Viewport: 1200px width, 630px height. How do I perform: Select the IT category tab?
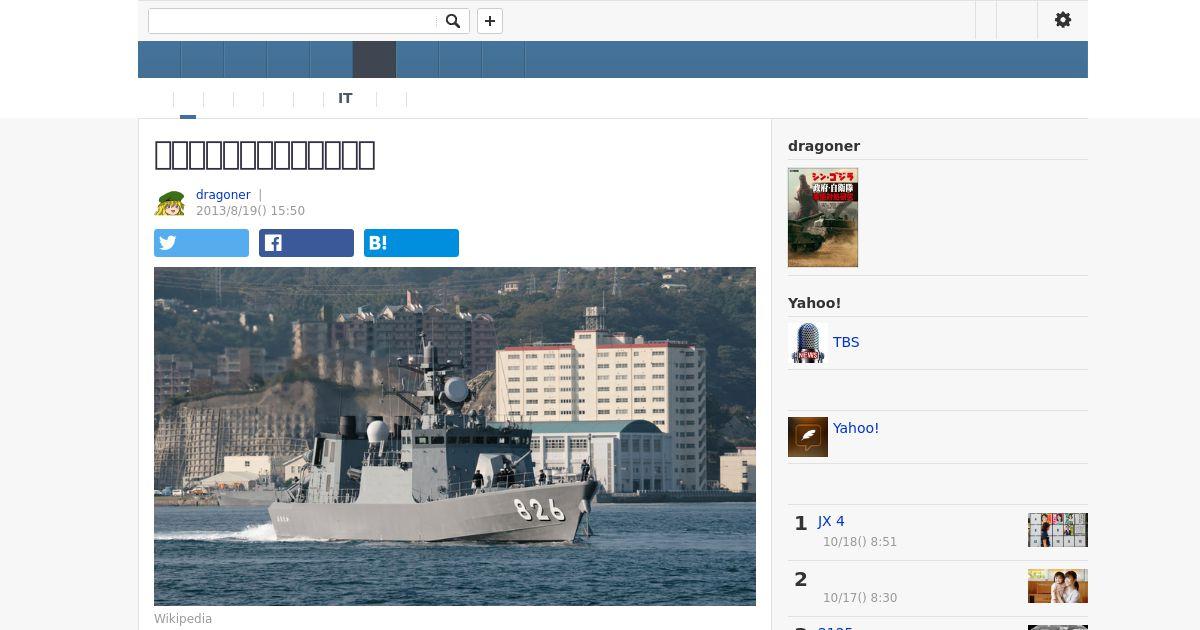345,99
